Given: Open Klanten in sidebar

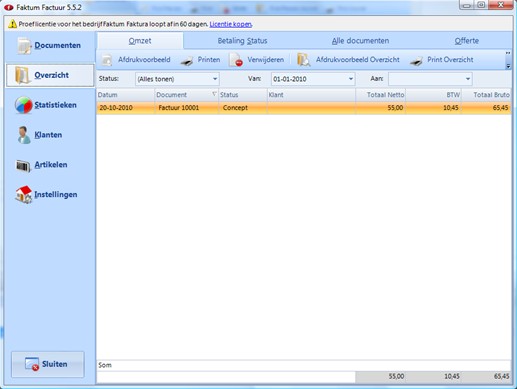Looking at the screenshot, I should click(x=48, y=135).
